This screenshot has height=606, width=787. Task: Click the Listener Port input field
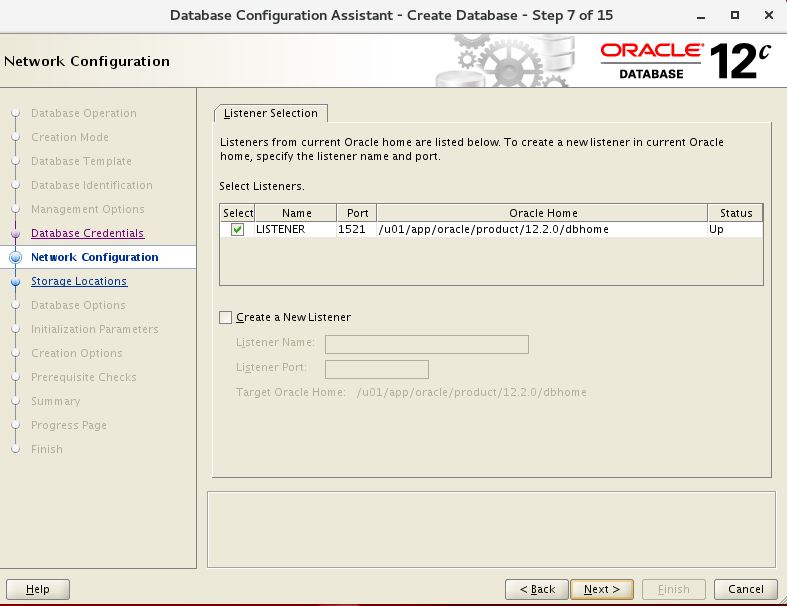point(377,370)
